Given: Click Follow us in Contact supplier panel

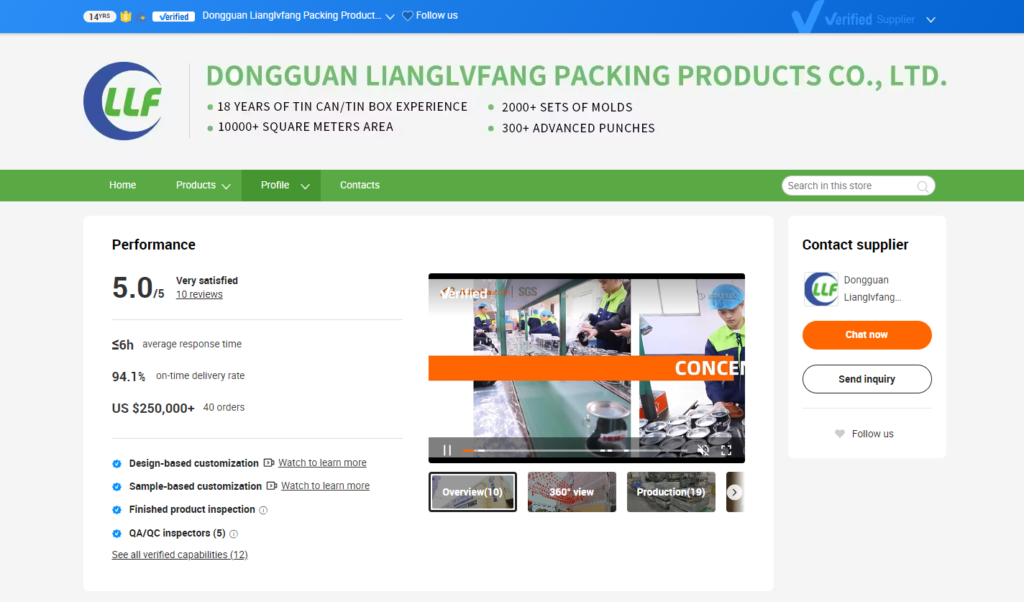Looking at the screenshot, I should point(872,434).
